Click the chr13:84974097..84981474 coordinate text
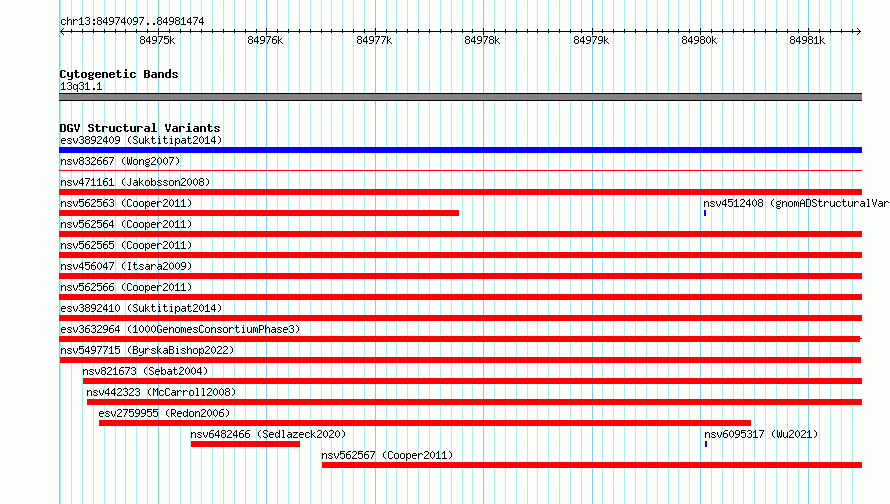This screenshot has width=890, height=504. click(132, 21)
